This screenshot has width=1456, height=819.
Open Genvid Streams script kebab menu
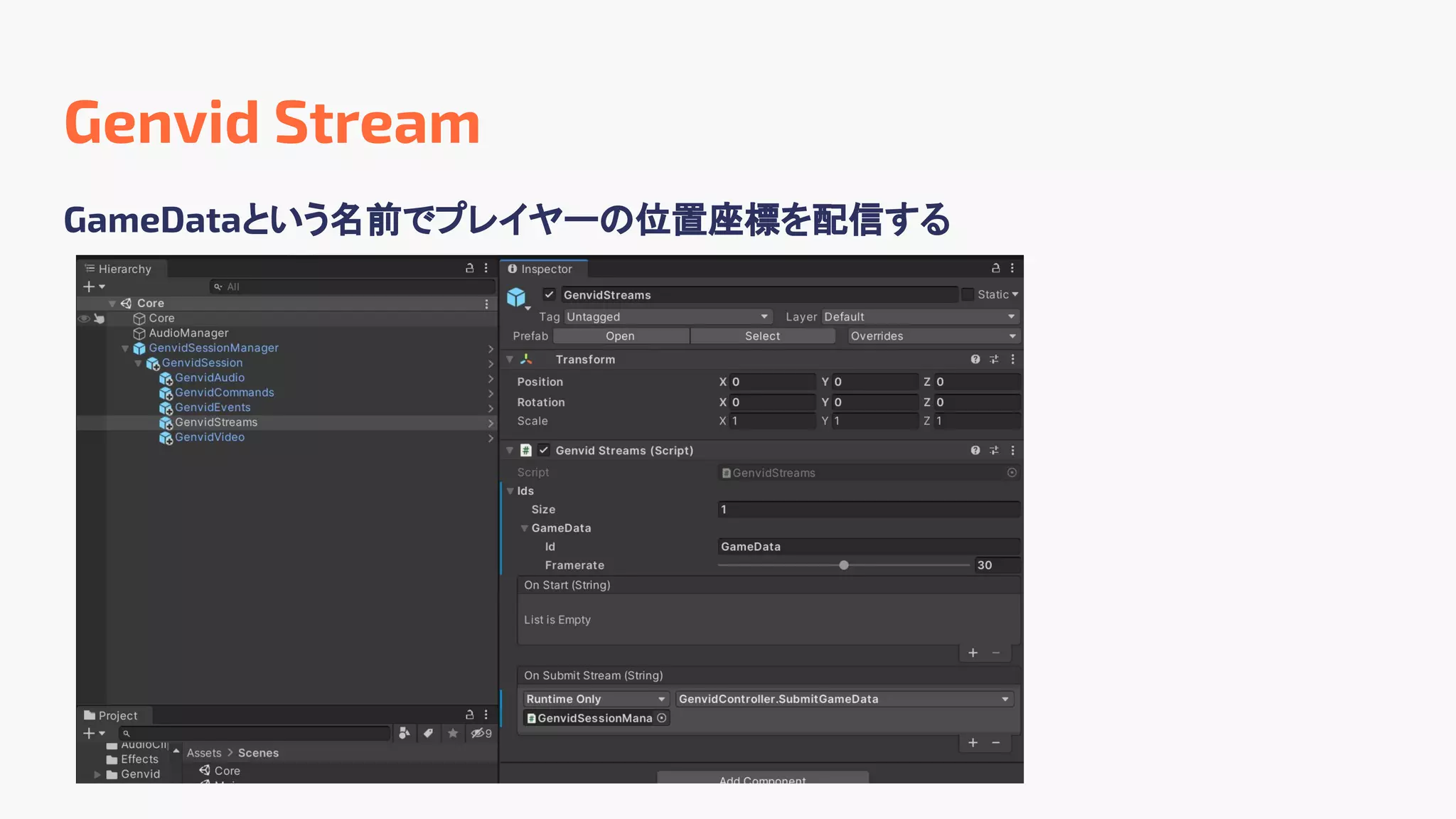1012,451
